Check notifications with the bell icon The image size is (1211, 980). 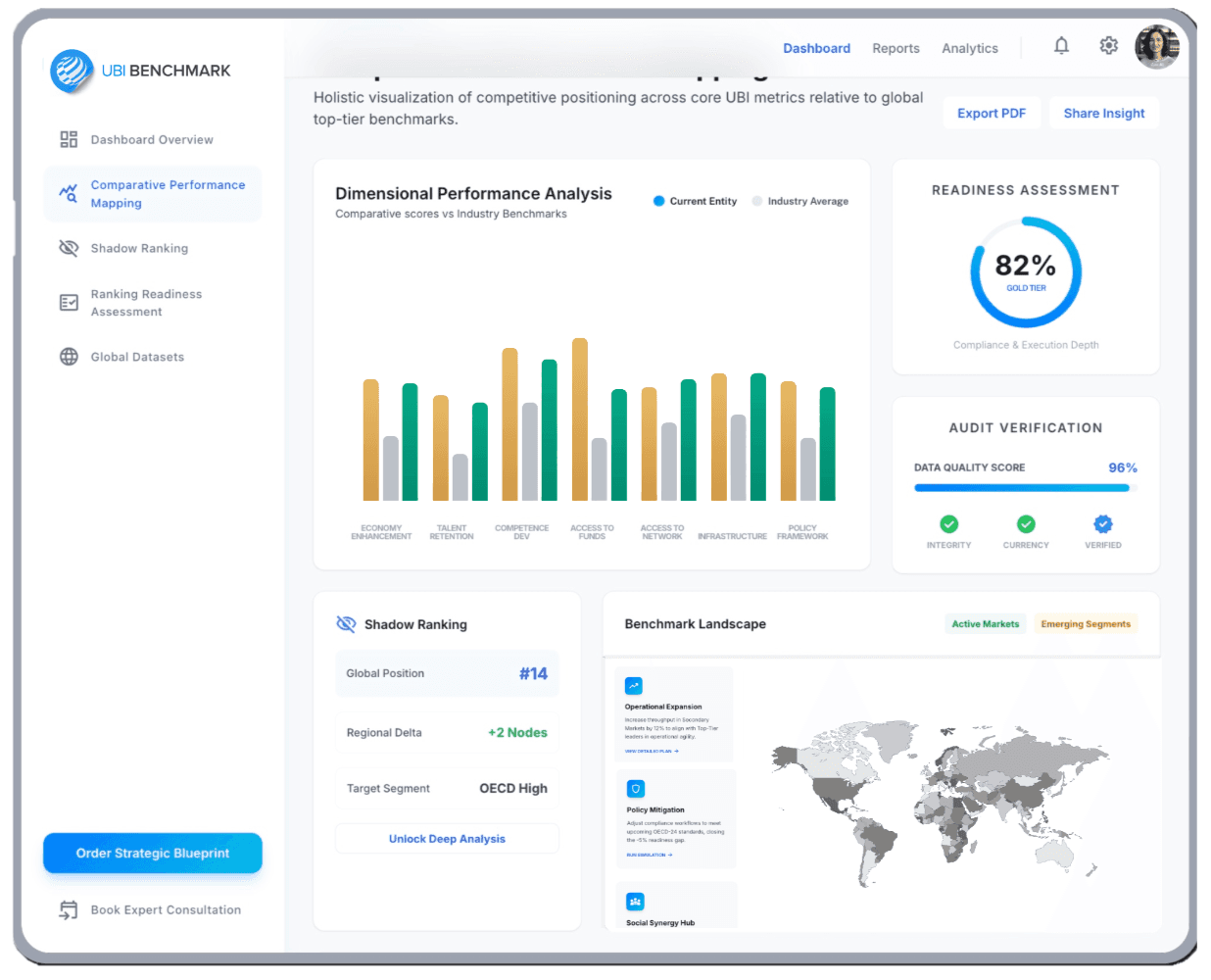click(x=1061, y=45)
